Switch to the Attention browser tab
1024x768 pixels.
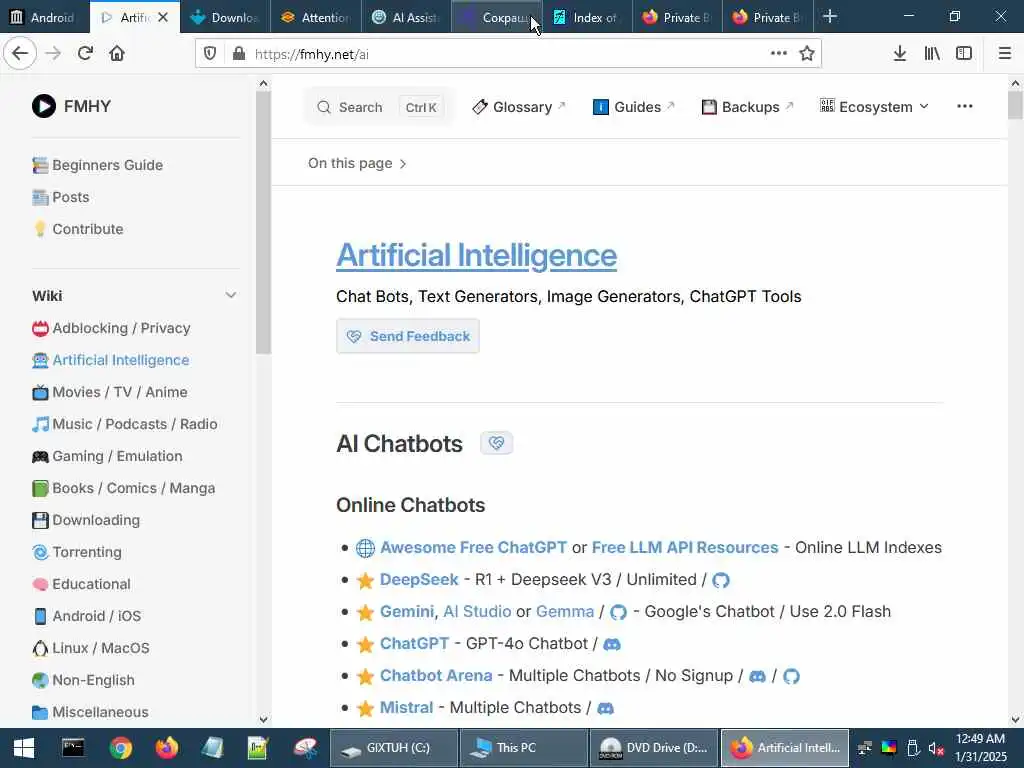[316, 17]
